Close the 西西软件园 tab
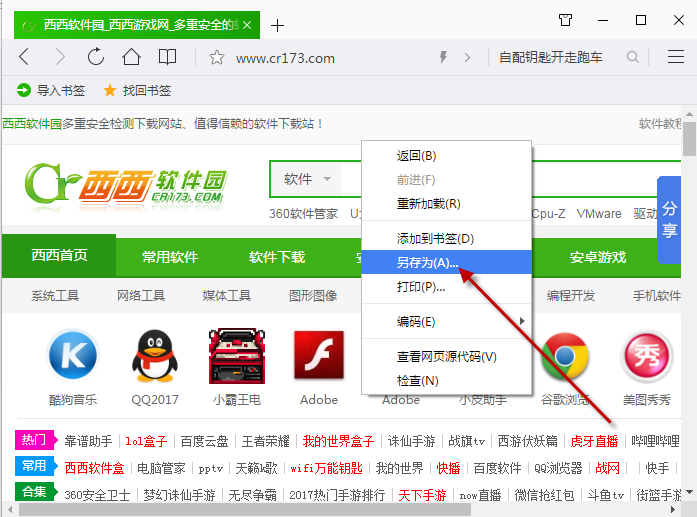 247,25
